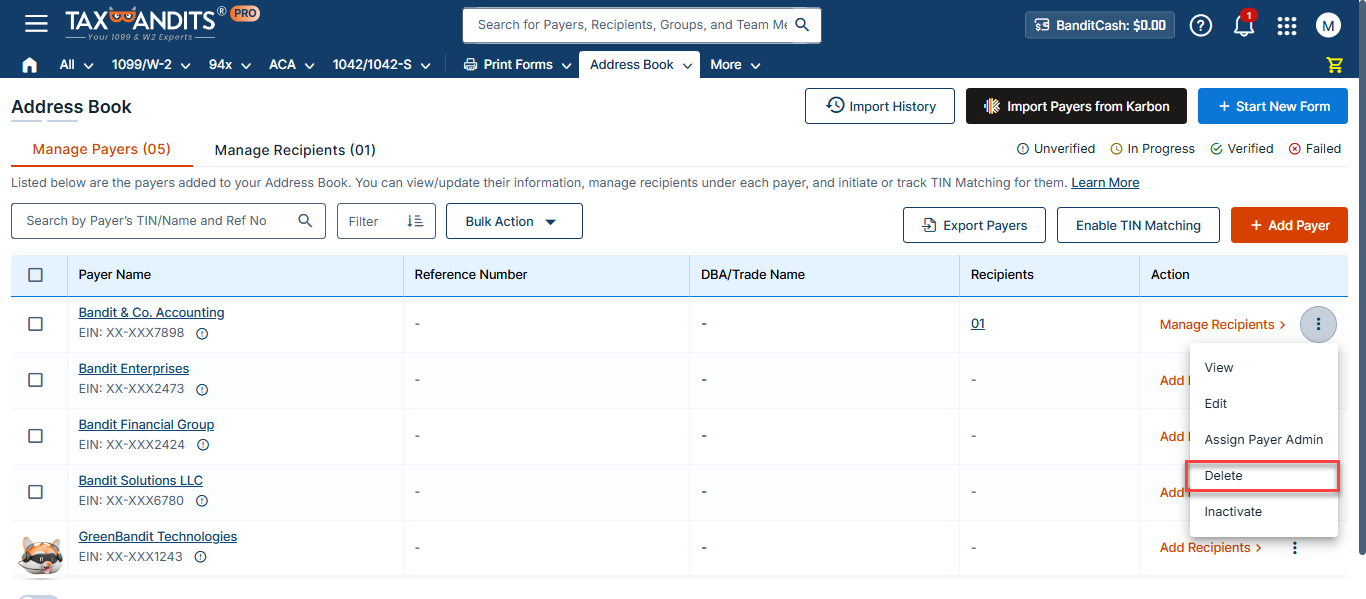1366x599 pixels.
Task: Check the box for Bandit Financial Group
Action: 35,436
